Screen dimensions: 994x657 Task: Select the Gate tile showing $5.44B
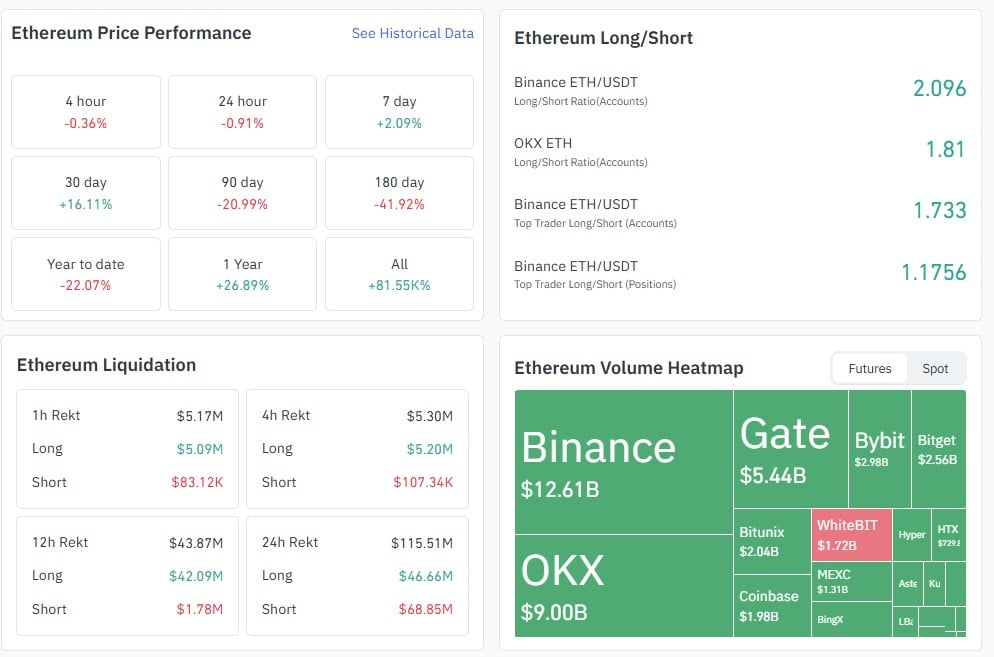click(x=785, y=440)
